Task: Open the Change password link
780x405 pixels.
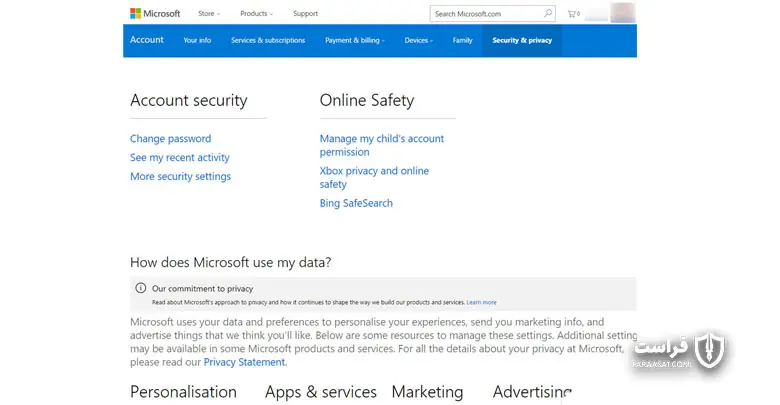Action: [171, 138]
